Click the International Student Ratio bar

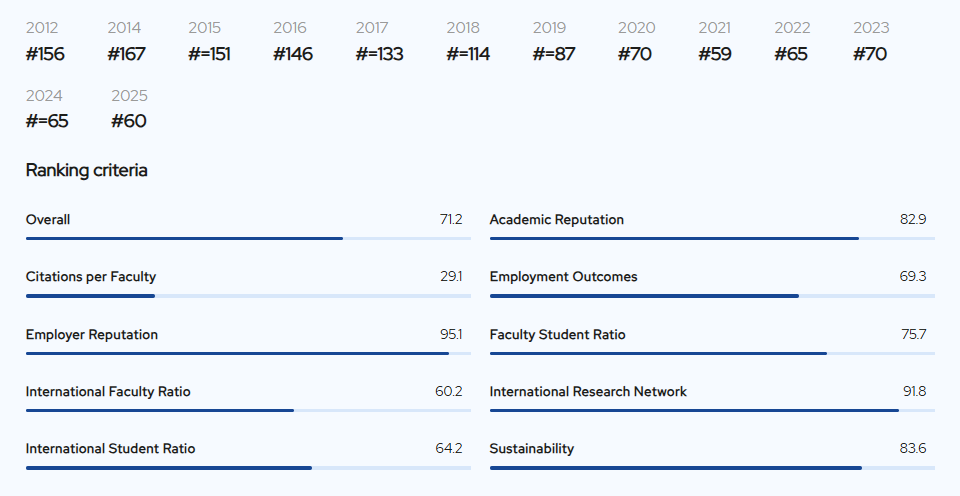pyautogui.click(x=248, y=468)
